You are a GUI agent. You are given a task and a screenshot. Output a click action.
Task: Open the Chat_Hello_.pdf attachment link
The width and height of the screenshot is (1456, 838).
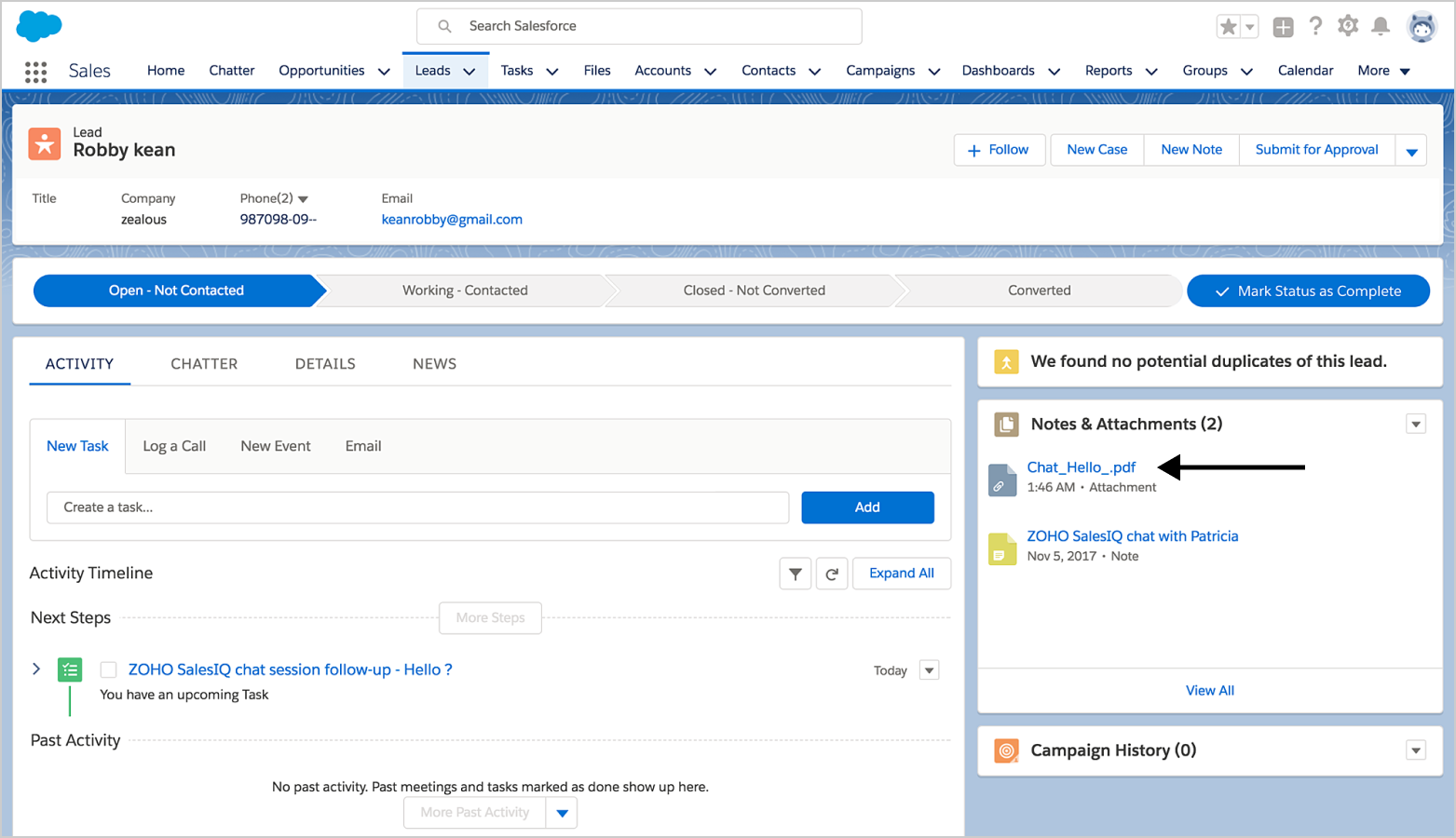1081,467
